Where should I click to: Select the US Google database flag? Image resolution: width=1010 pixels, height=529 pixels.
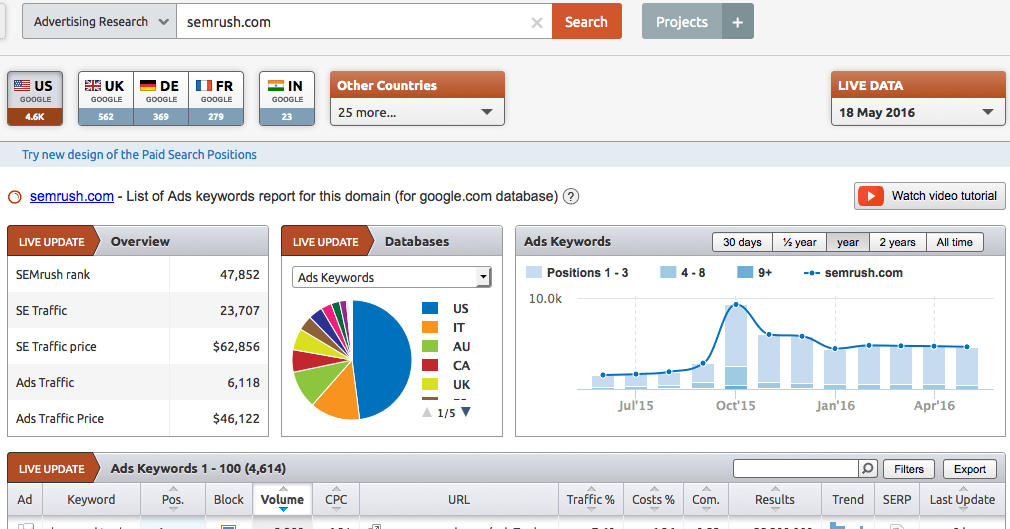point(35,98)
